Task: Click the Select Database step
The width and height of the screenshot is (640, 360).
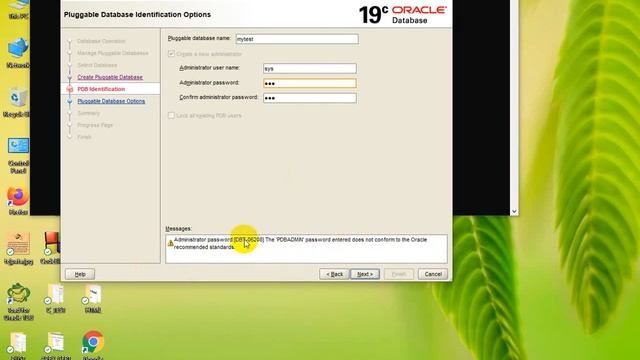Action: pyautogui.click(x=97, y=65)
